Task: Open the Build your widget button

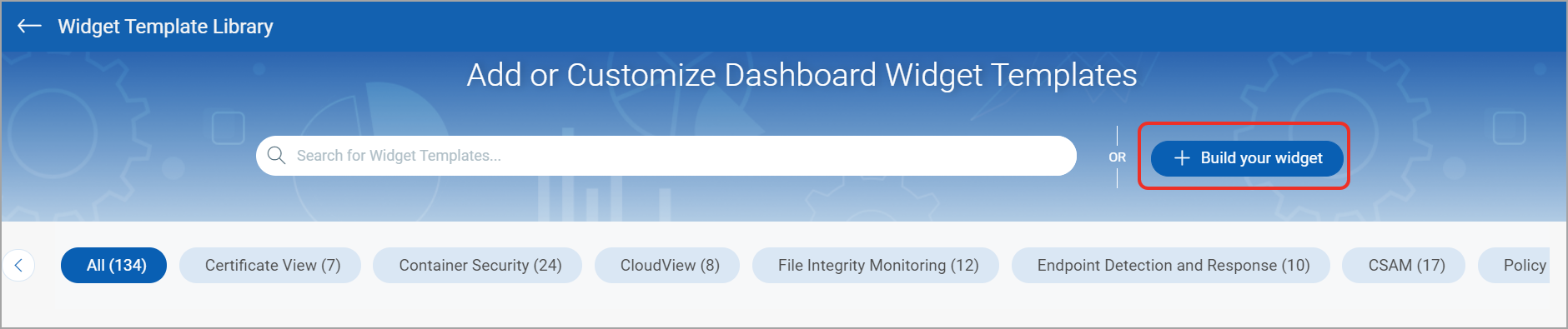Action: pos(1247,157)
